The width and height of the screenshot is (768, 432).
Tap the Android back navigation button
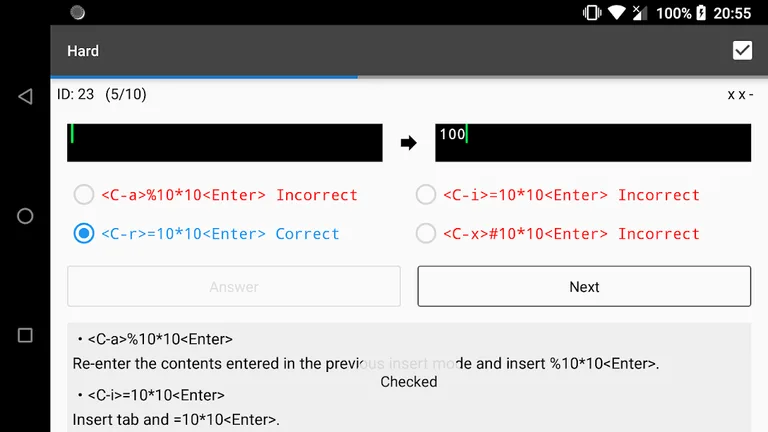(25, 96)
